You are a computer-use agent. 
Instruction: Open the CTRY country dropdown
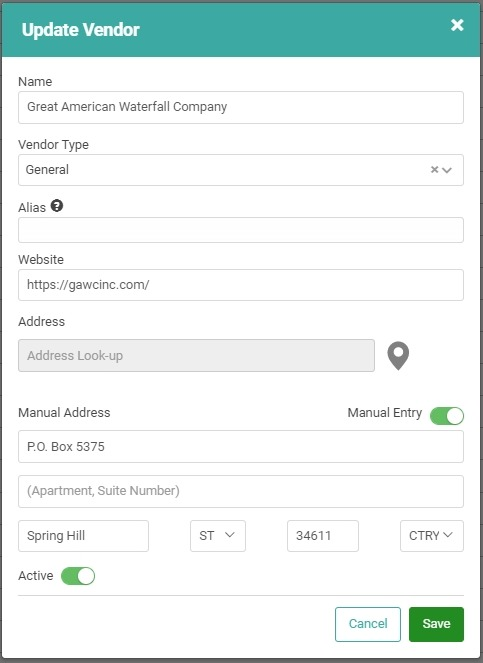pyautogui.click(x=432, y=536)
